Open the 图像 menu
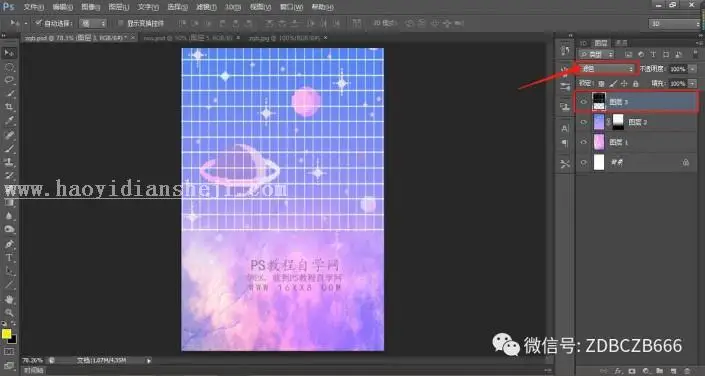 tap(90, 7)
